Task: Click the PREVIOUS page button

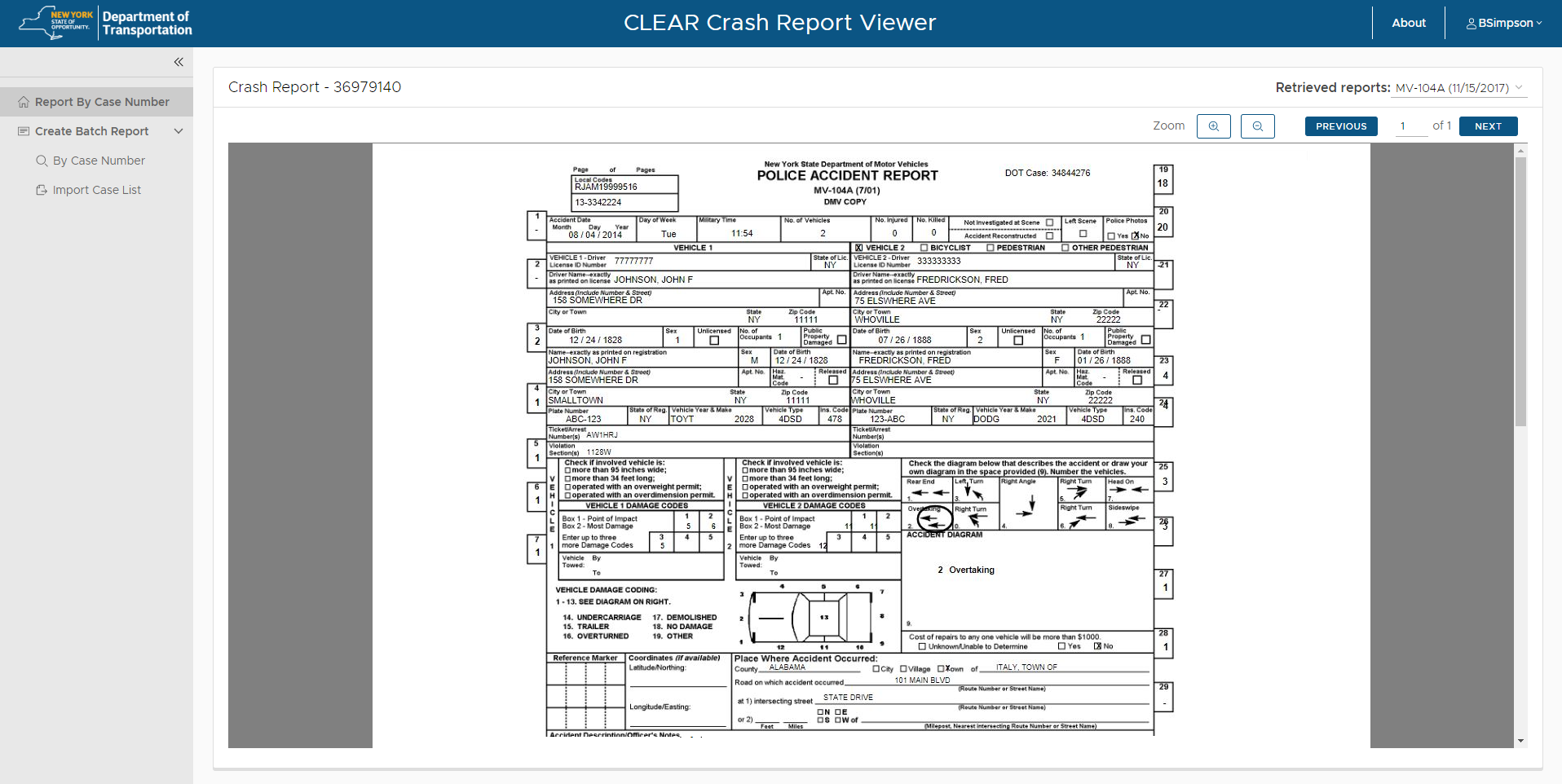Action: pos(1340,126)
